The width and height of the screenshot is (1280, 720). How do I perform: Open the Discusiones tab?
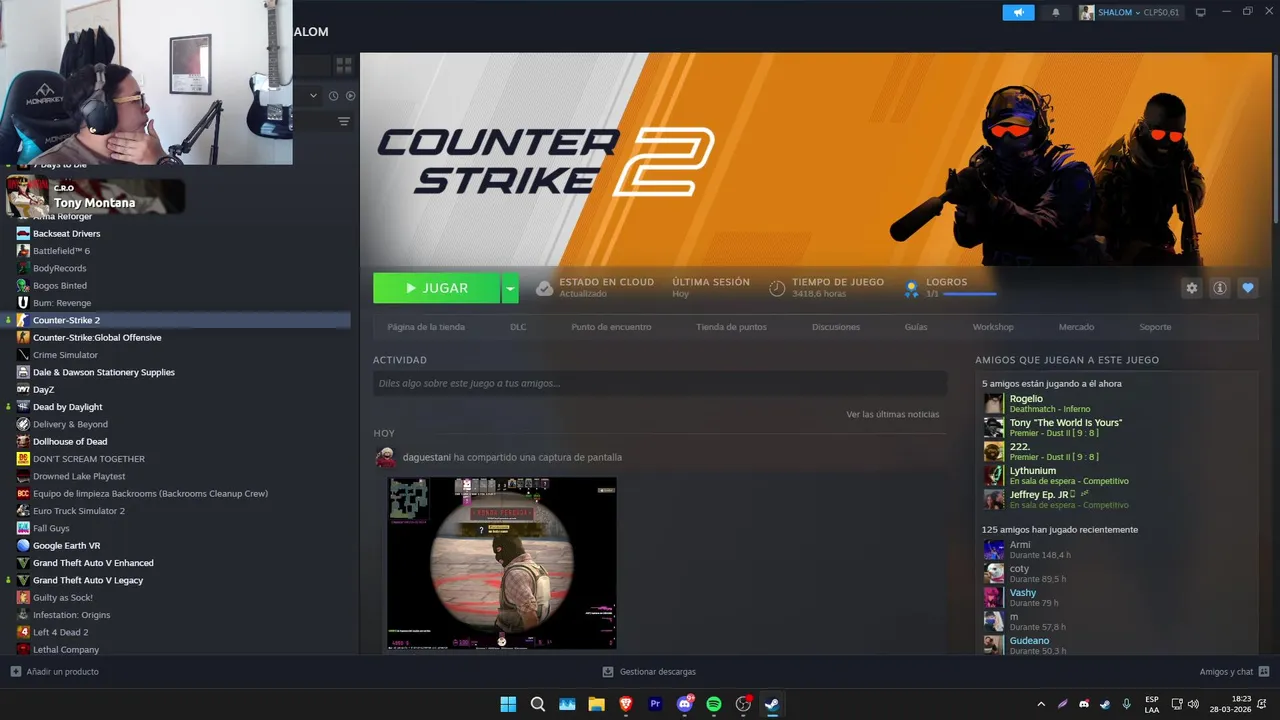point(836,327)
